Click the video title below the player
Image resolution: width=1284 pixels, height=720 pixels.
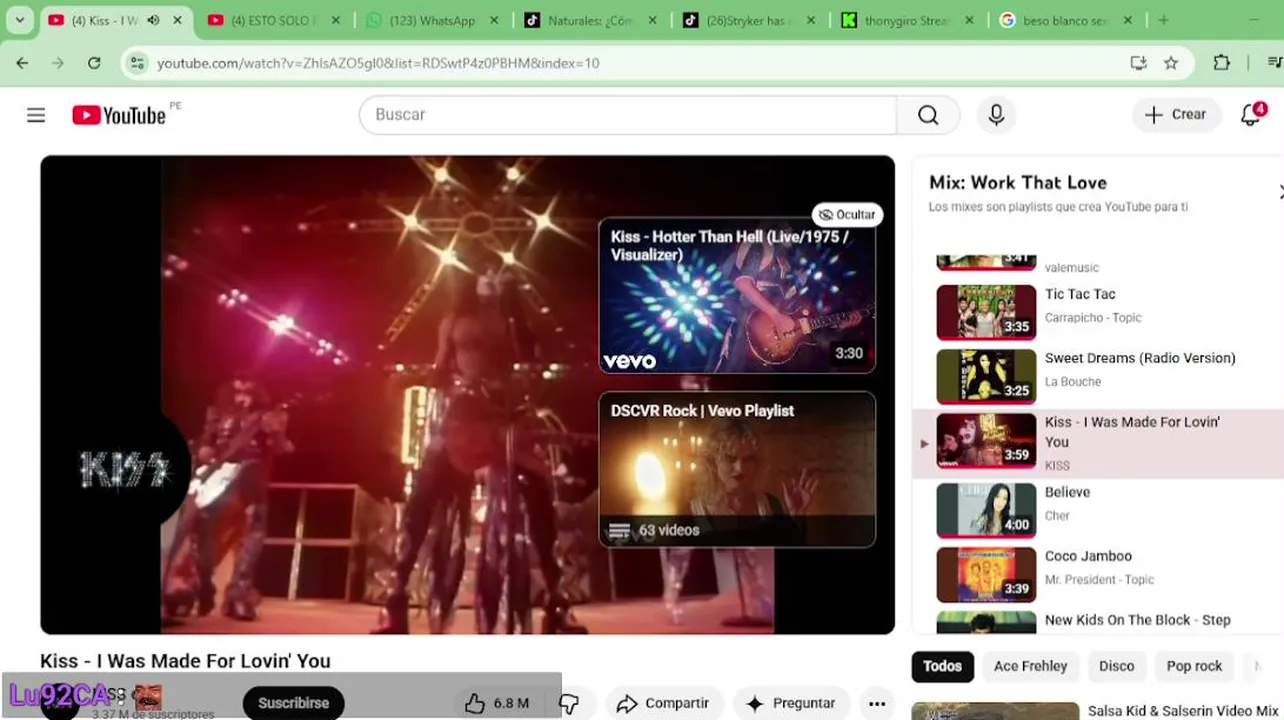pos(185,661)
